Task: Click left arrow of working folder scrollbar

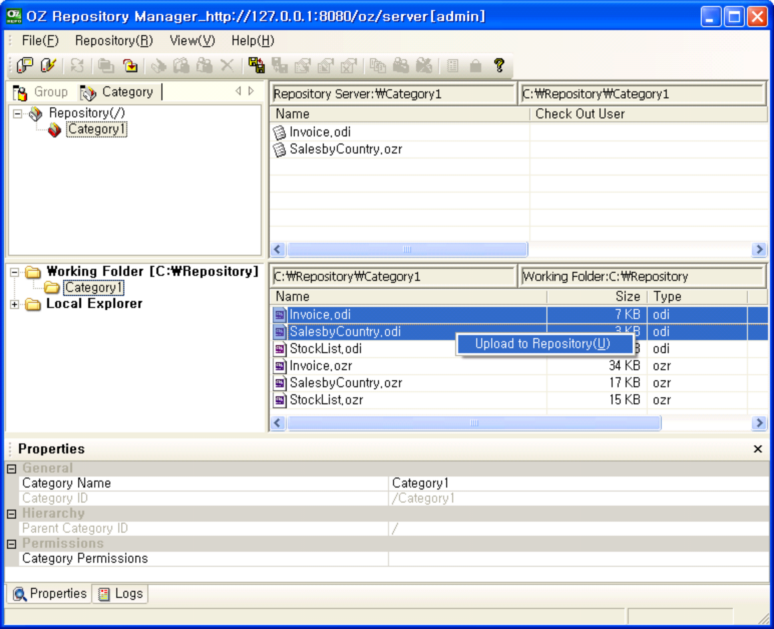Action: click(x=278, y=423)
